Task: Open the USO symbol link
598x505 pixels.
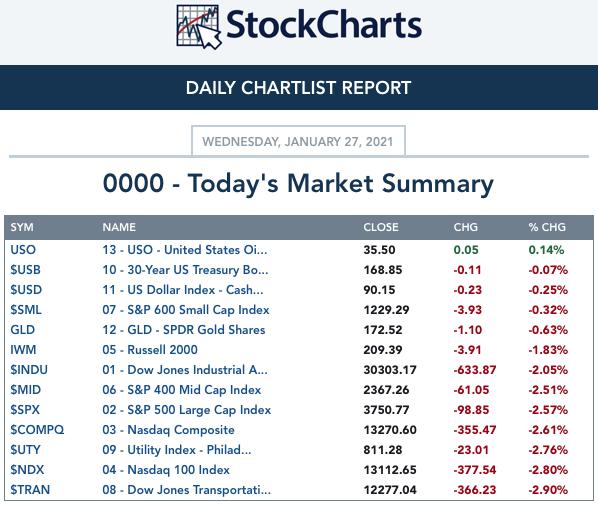Action: 23,250
